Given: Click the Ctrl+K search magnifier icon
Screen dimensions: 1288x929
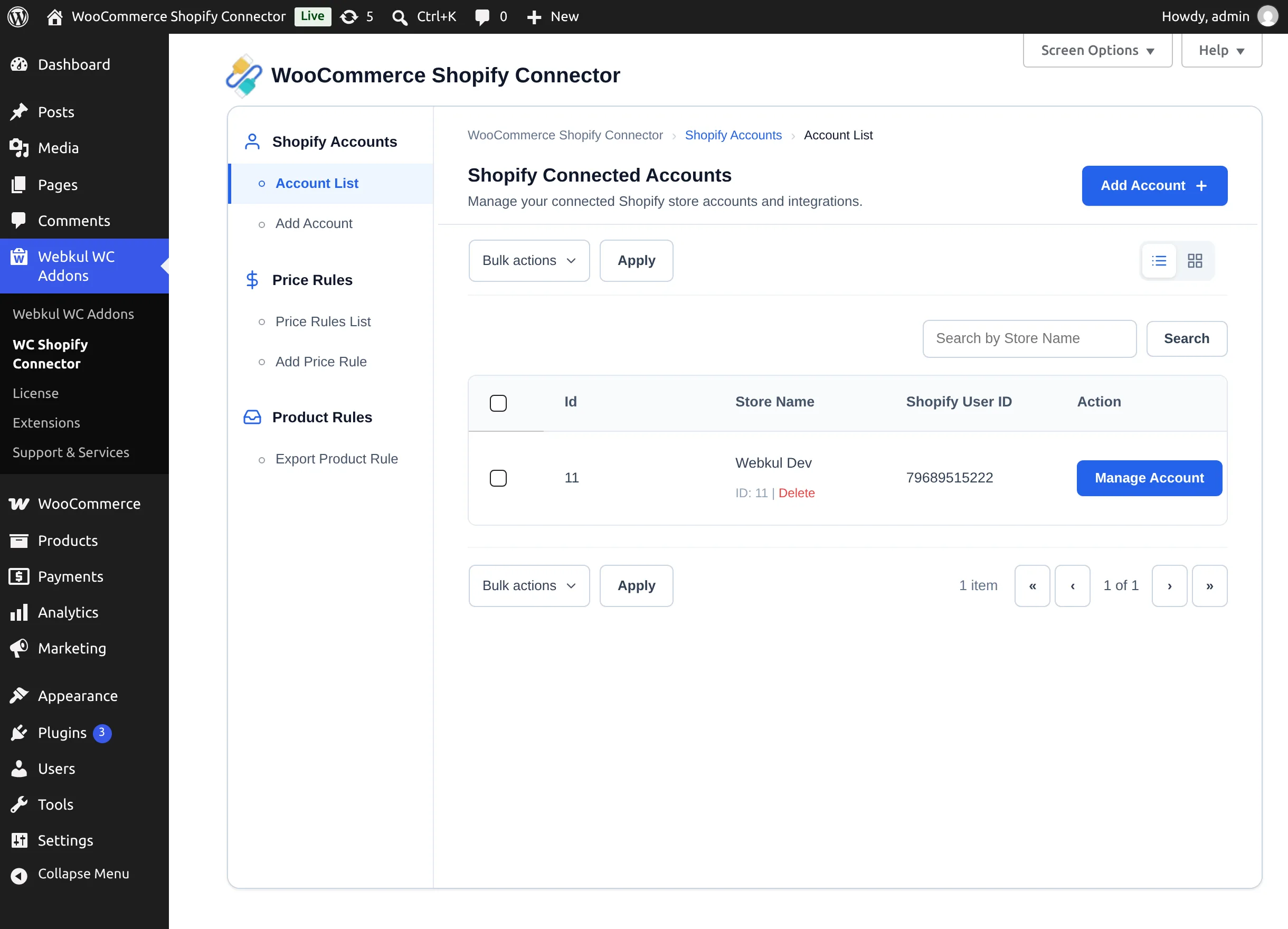Looking at the screenshot, I should 400,17.
